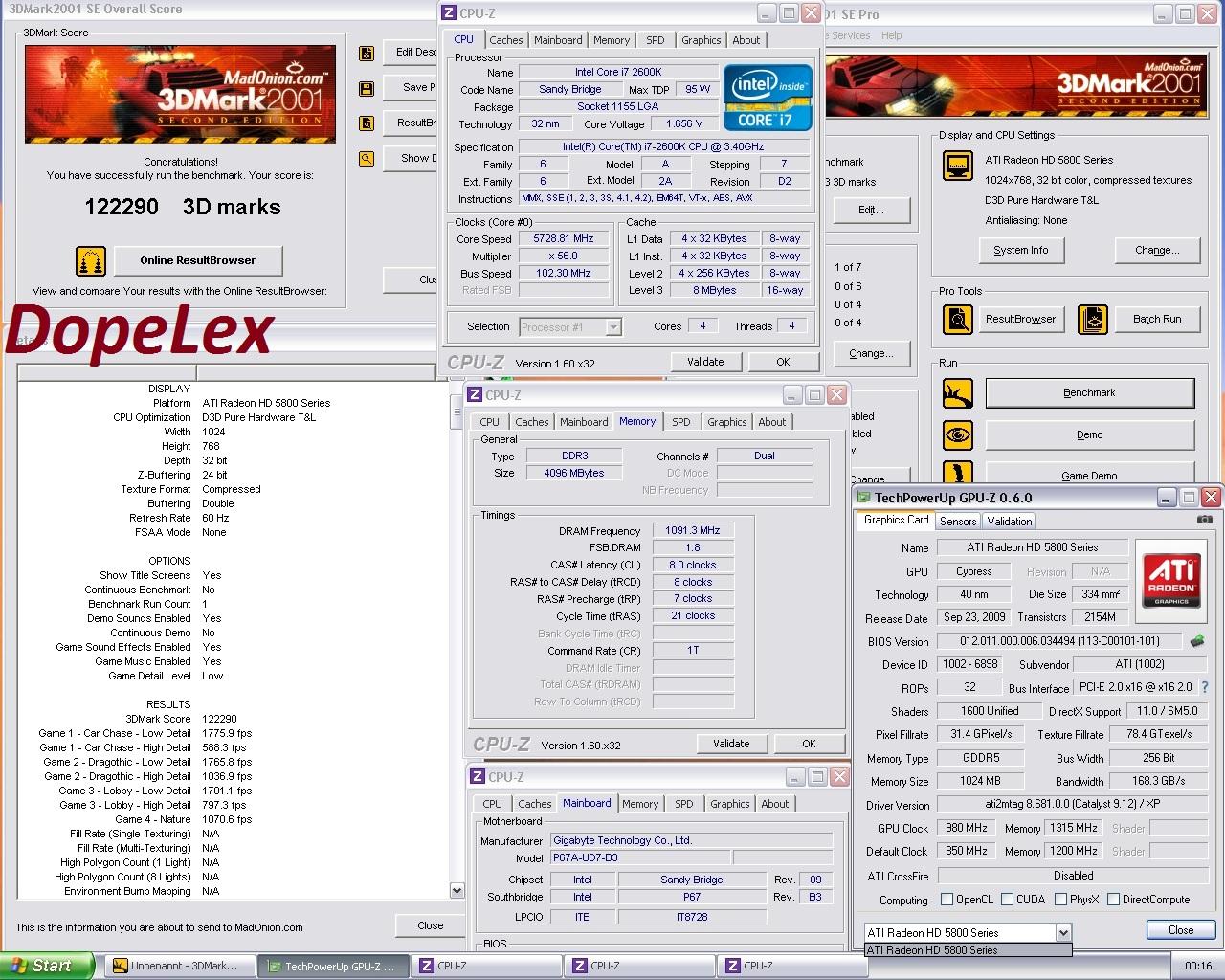1225x980 pixels.
Task: Select ATI Radeon HD 5800 Series dropdown entry
Action: point(968,950)
